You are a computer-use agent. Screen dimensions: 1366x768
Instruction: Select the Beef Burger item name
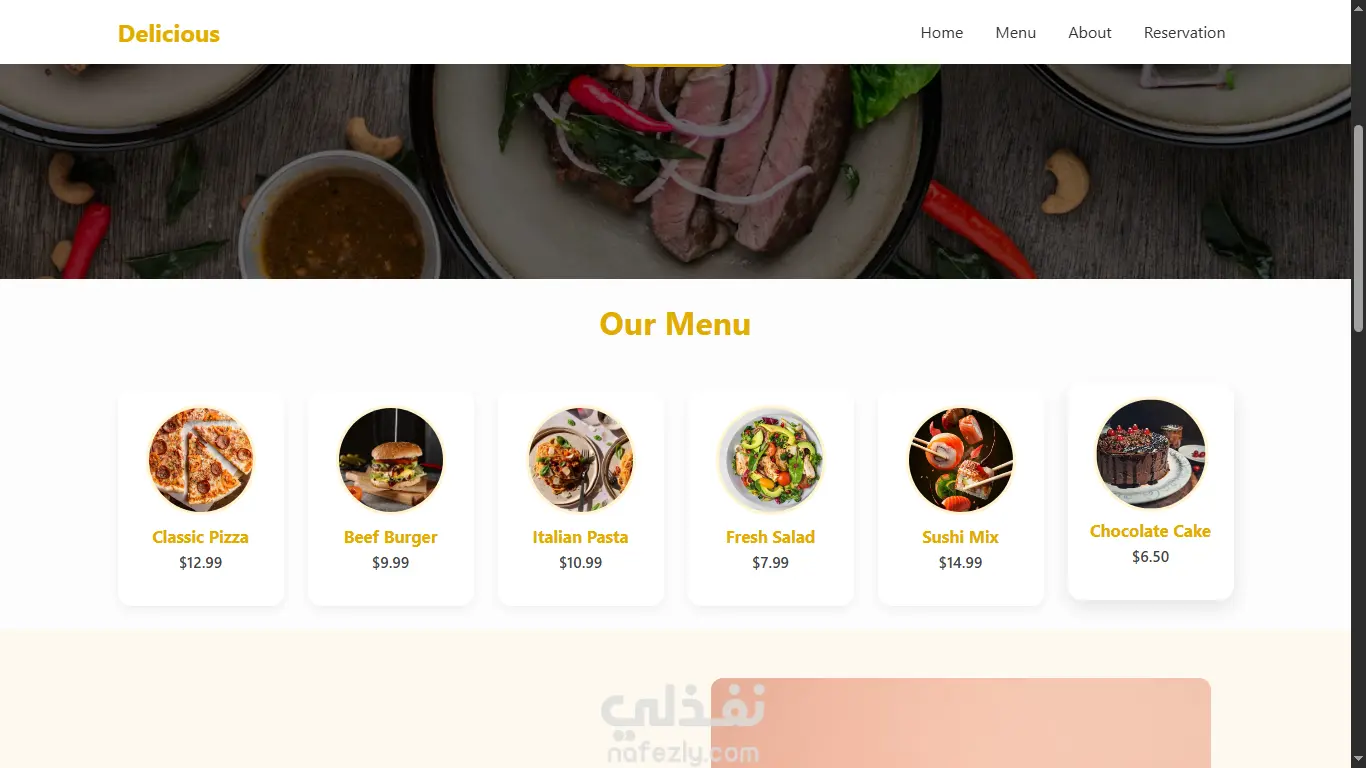[391, 537]
